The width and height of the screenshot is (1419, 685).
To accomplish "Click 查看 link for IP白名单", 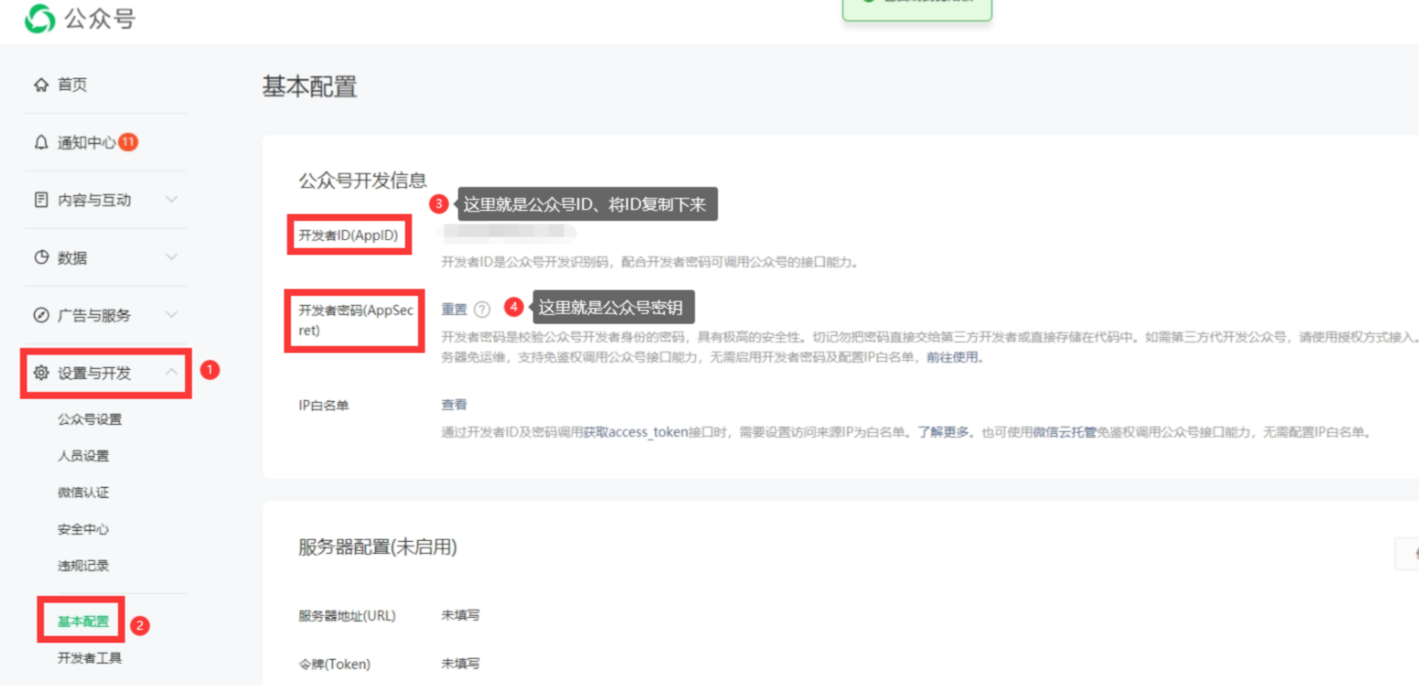I will coord(454,405).
